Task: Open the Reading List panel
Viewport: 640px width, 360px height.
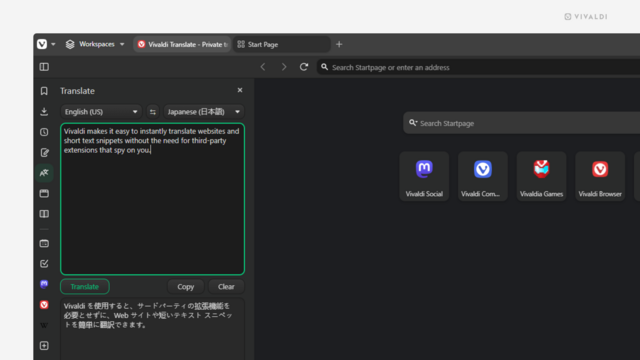Action: 44,214
